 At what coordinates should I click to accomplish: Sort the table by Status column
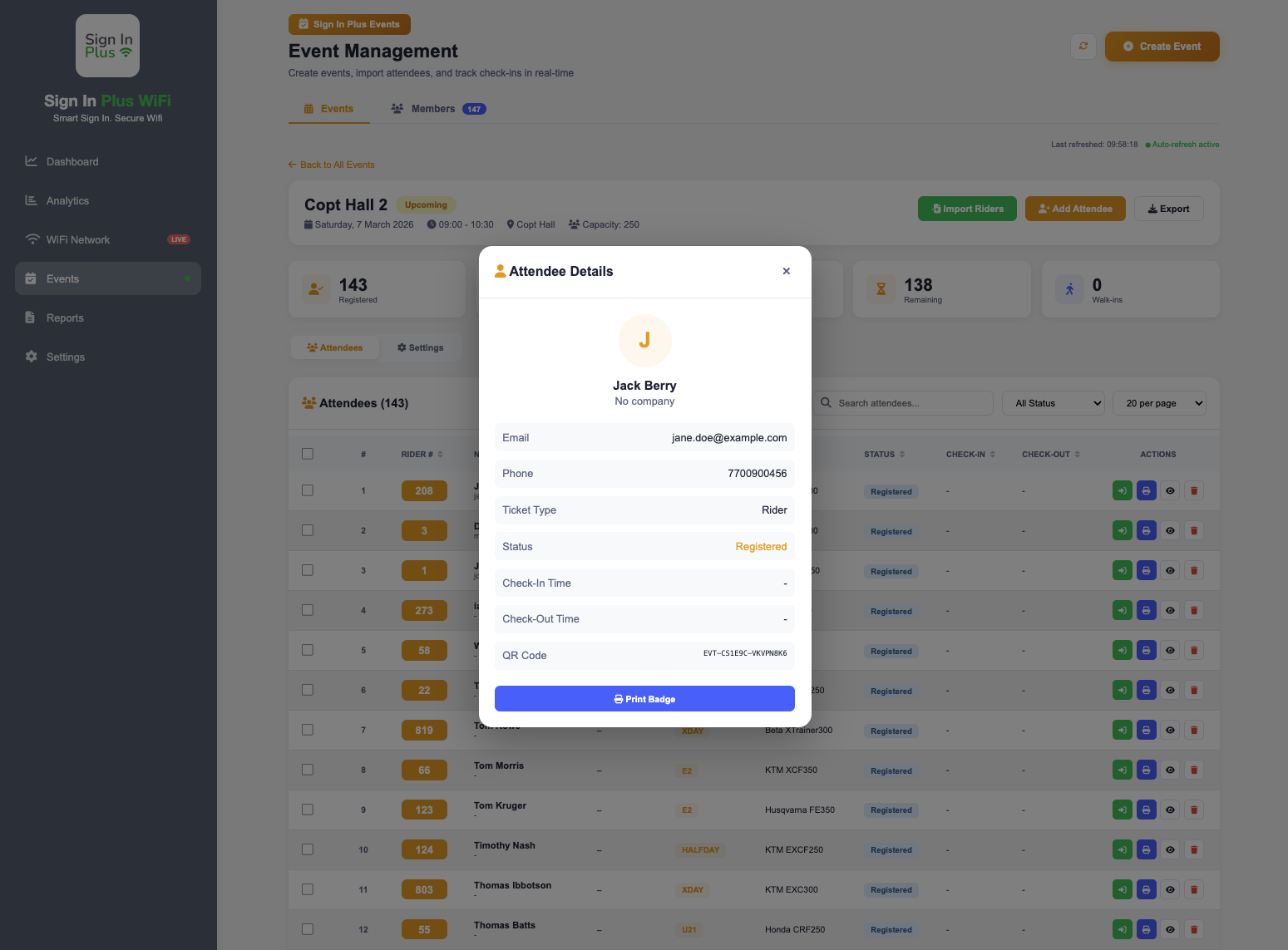(x=884, y=455)
